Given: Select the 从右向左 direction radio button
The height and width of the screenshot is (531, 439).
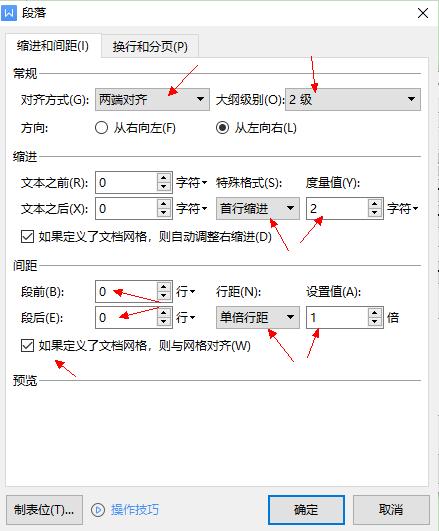Looking at the screenshot, I should (101, 128).
